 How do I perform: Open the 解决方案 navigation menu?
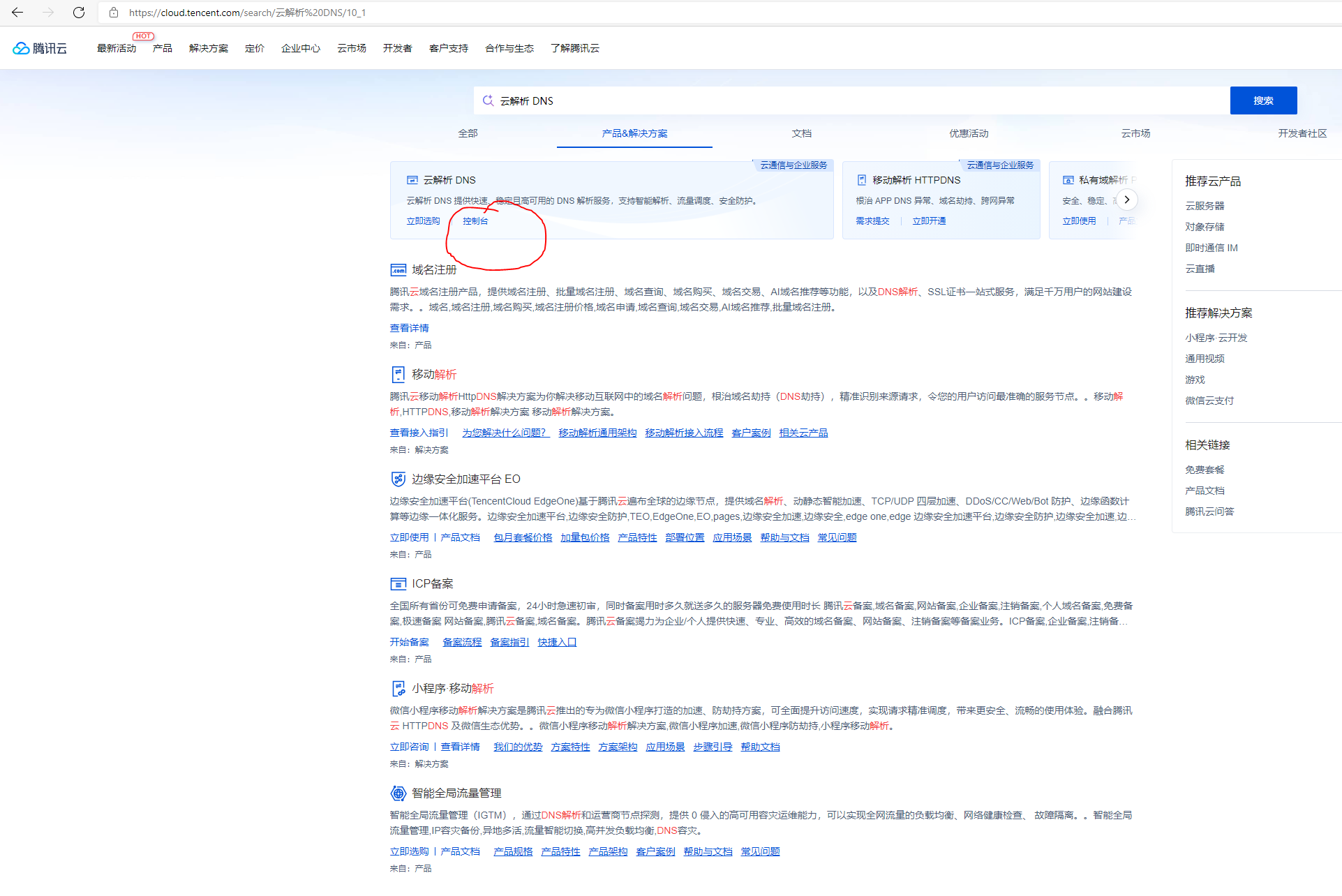click(x=208, y=48)
